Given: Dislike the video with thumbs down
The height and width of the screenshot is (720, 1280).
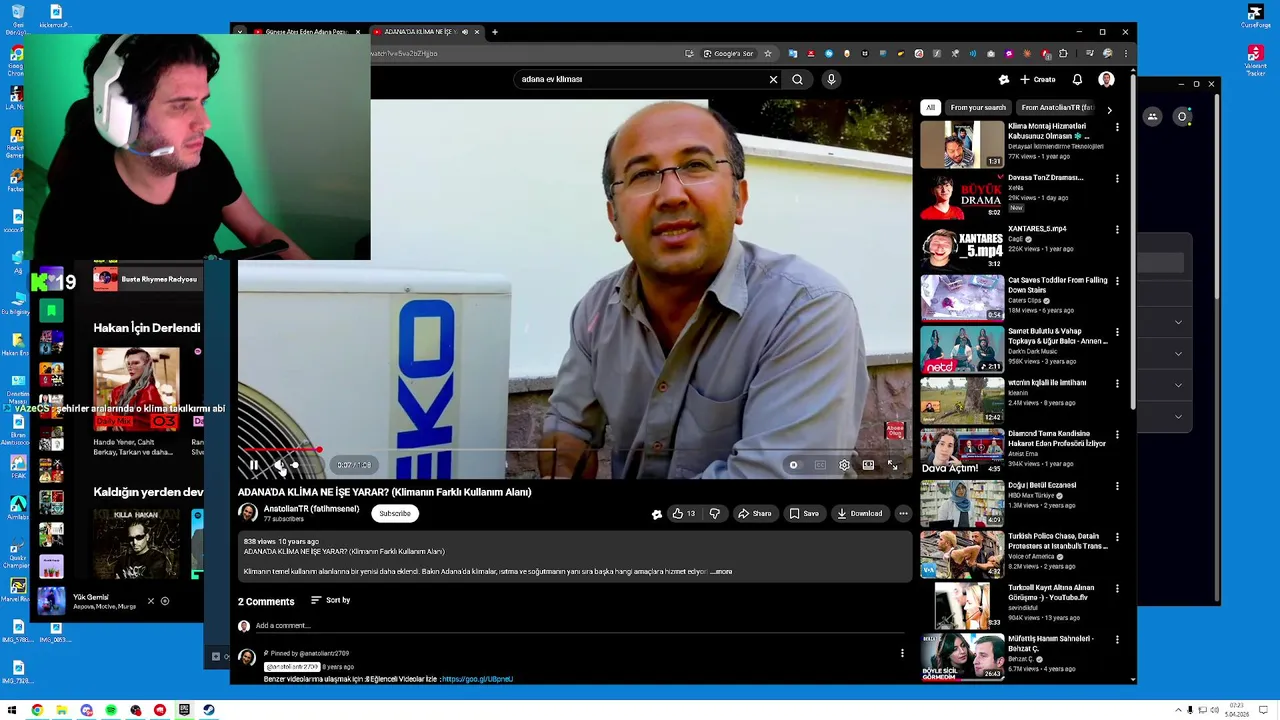Looking at the screenshot, I should point(714,514).
